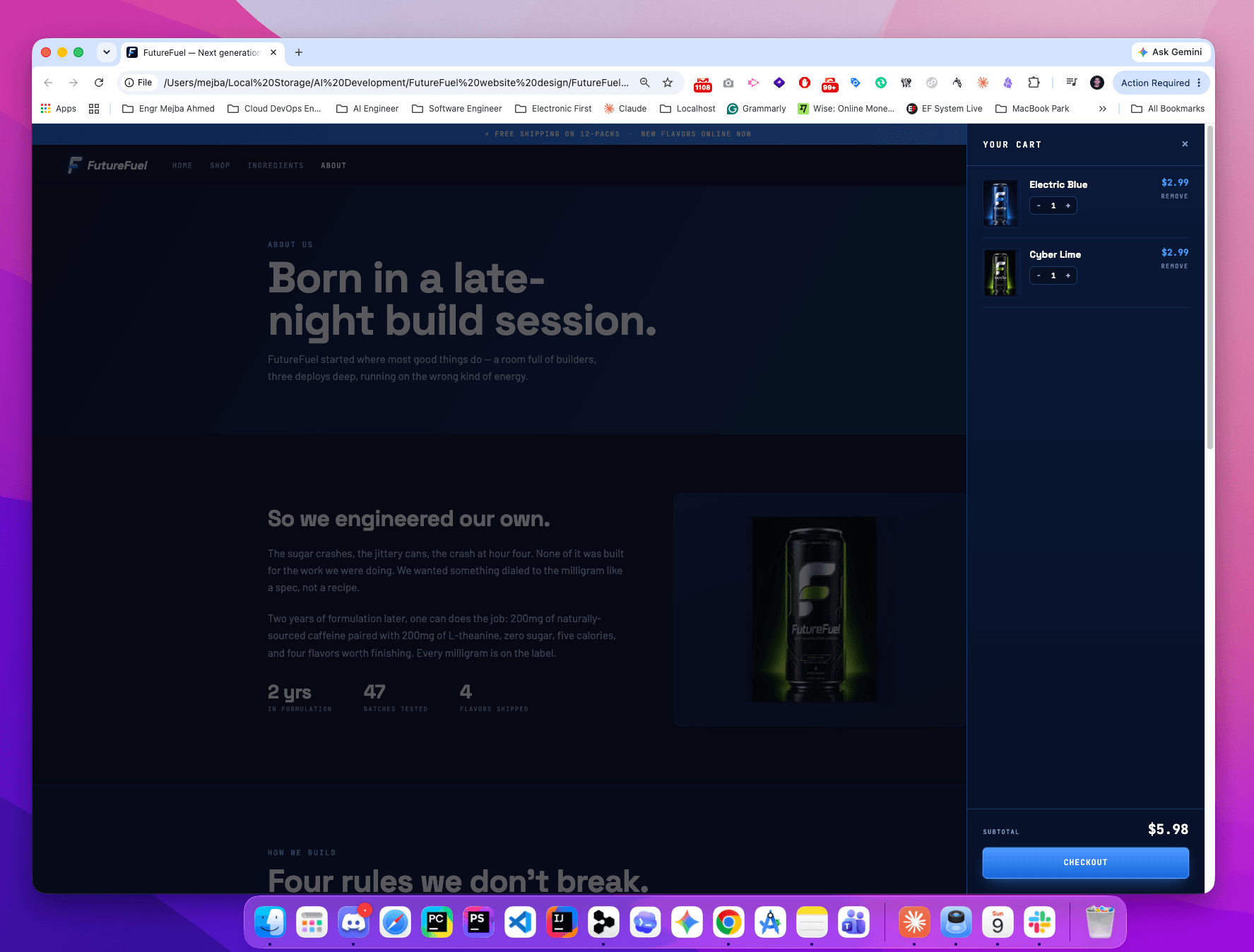Select the About nav link

(333, 165)
